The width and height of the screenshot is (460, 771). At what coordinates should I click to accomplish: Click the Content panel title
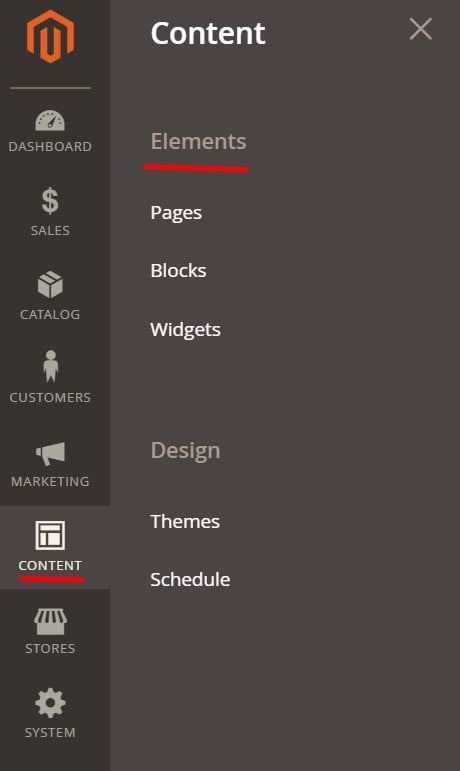[x=208, y=33]
